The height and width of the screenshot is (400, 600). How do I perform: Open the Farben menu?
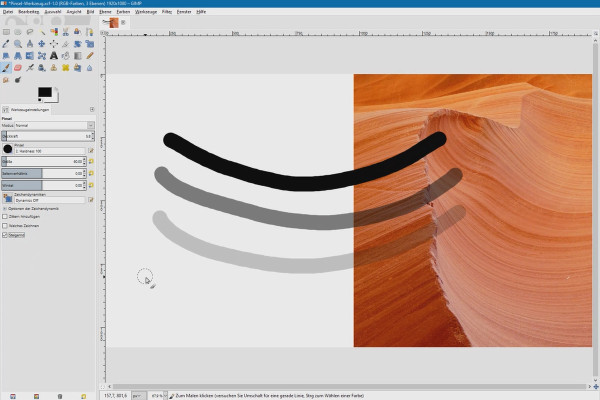pos(123,12)
